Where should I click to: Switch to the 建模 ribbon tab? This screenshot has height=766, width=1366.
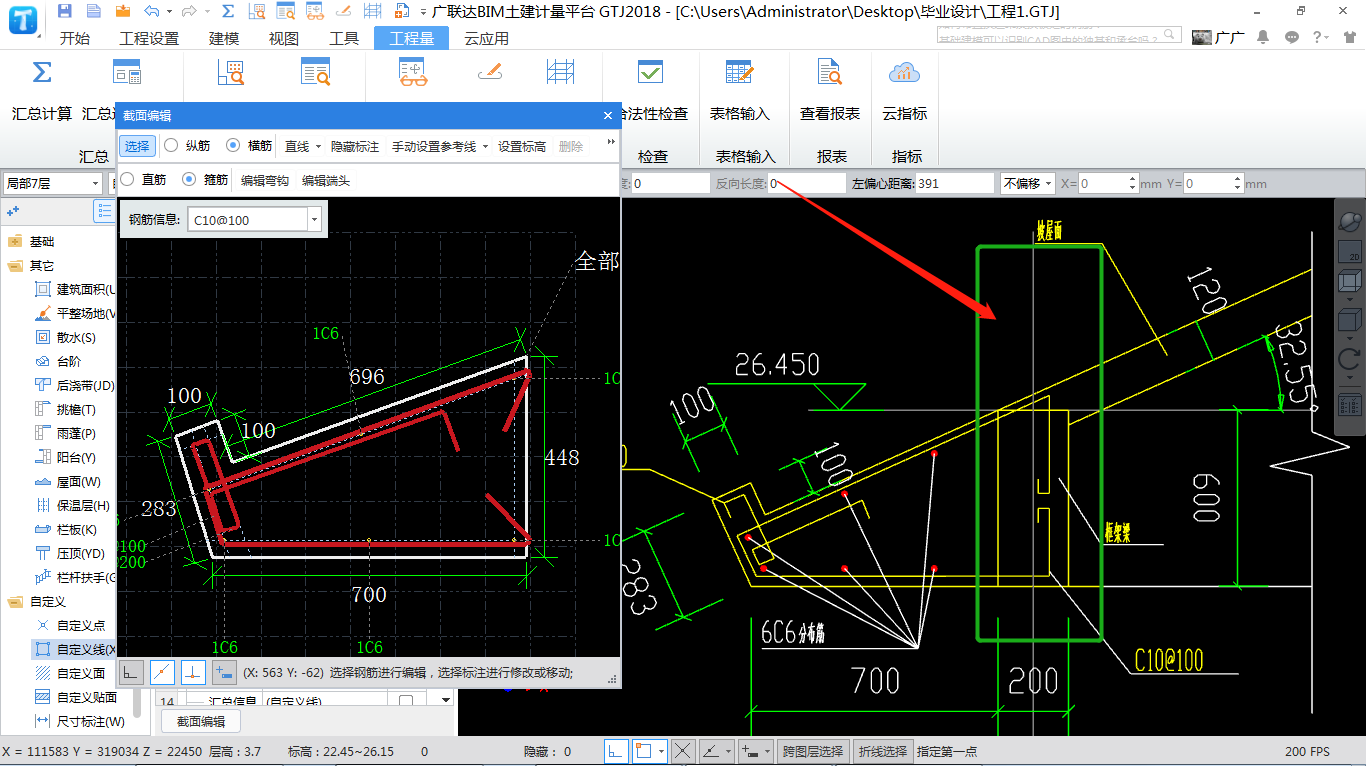pyautogui.click(x=224, y=38)
